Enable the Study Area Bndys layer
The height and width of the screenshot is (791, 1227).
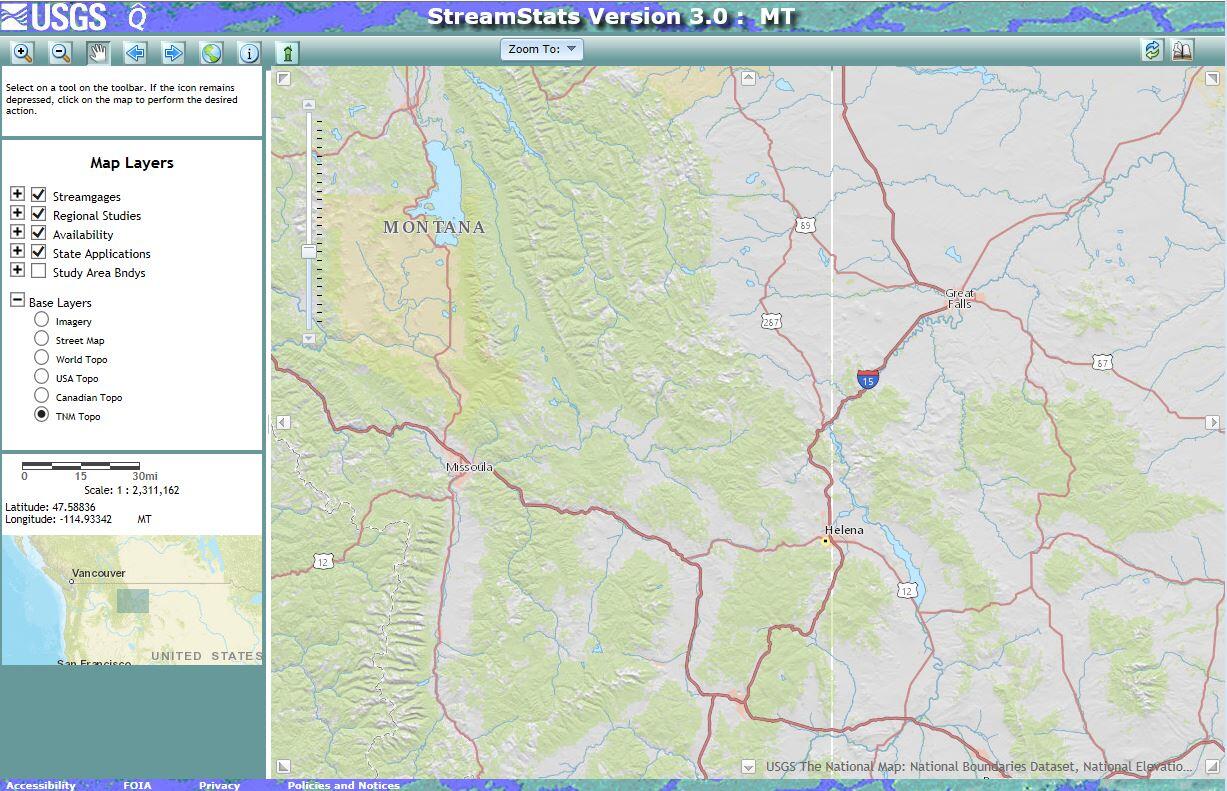(x=37, y=272)
